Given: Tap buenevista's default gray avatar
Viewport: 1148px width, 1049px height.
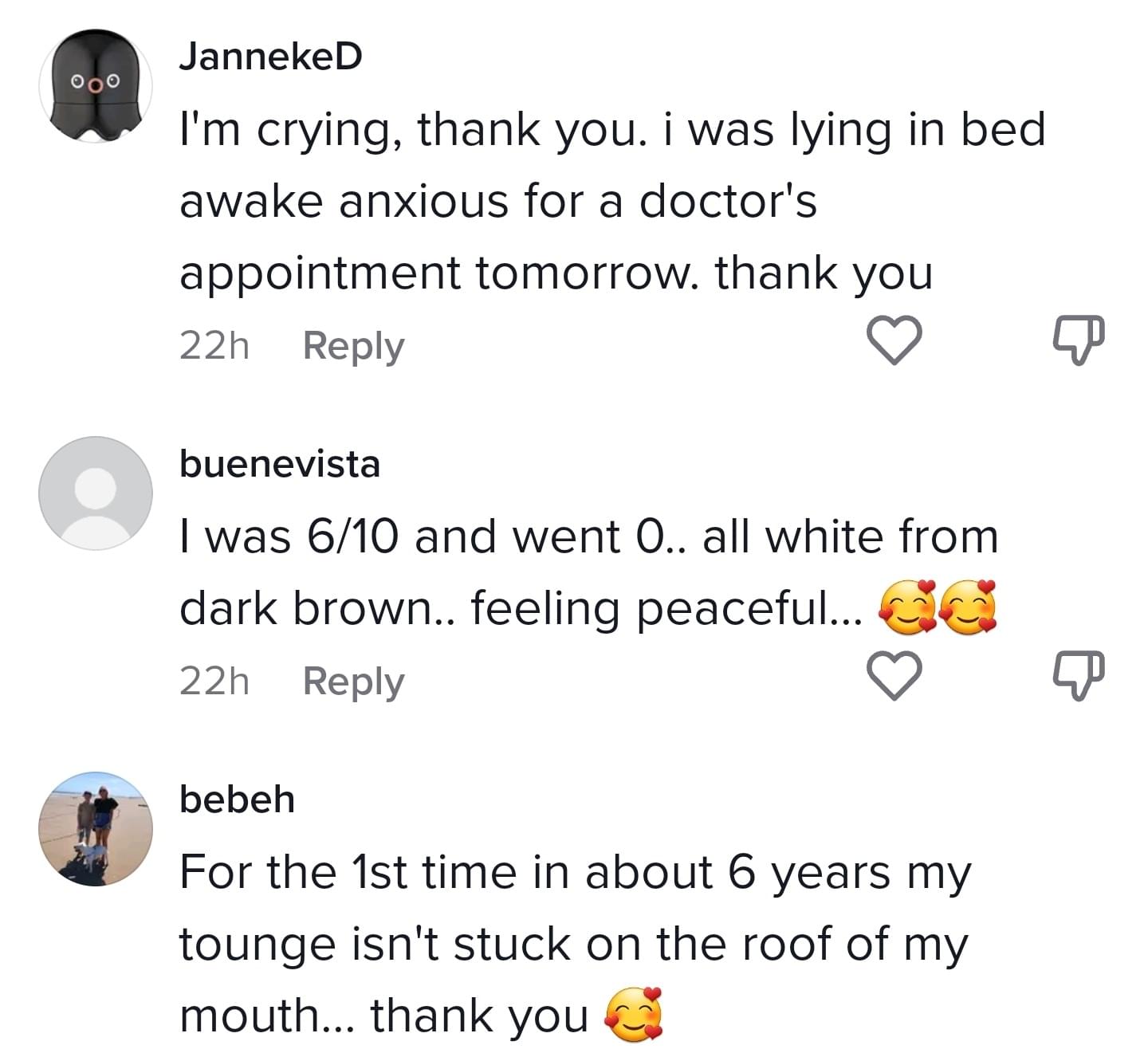Looking at the screenshot, I should 95,493.
